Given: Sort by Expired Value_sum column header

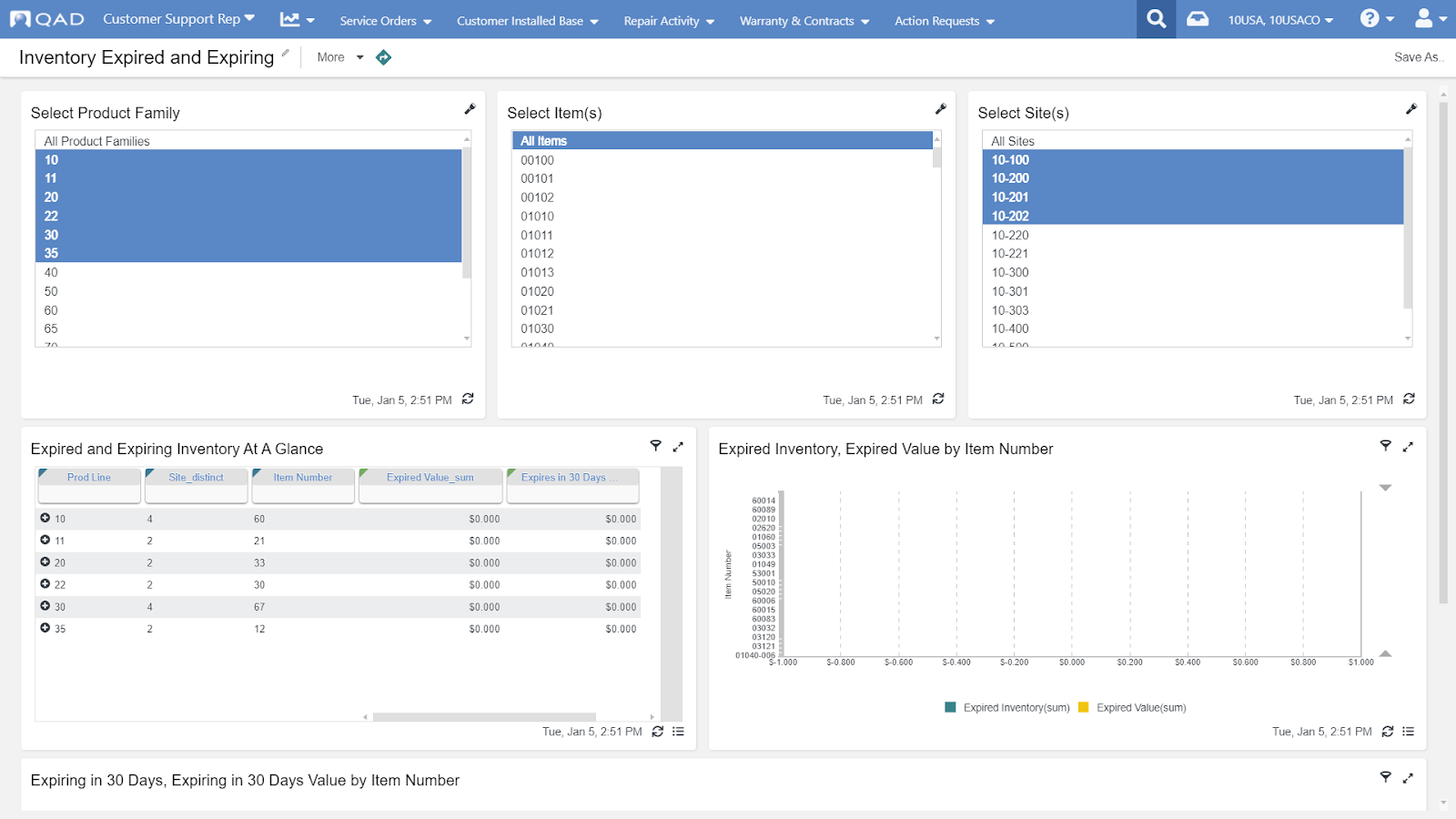Looking at the screenshot, I should [430, 478].
